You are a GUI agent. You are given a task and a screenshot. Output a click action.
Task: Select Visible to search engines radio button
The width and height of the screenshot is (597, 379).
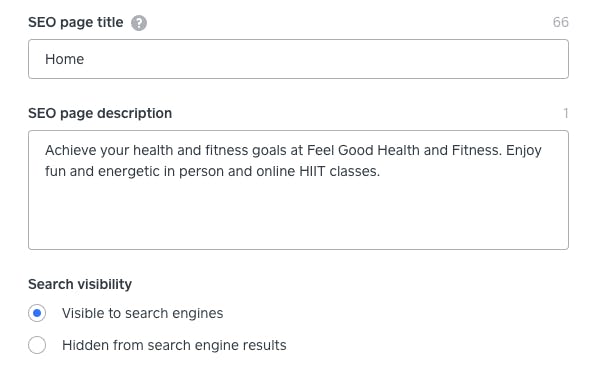37,313
